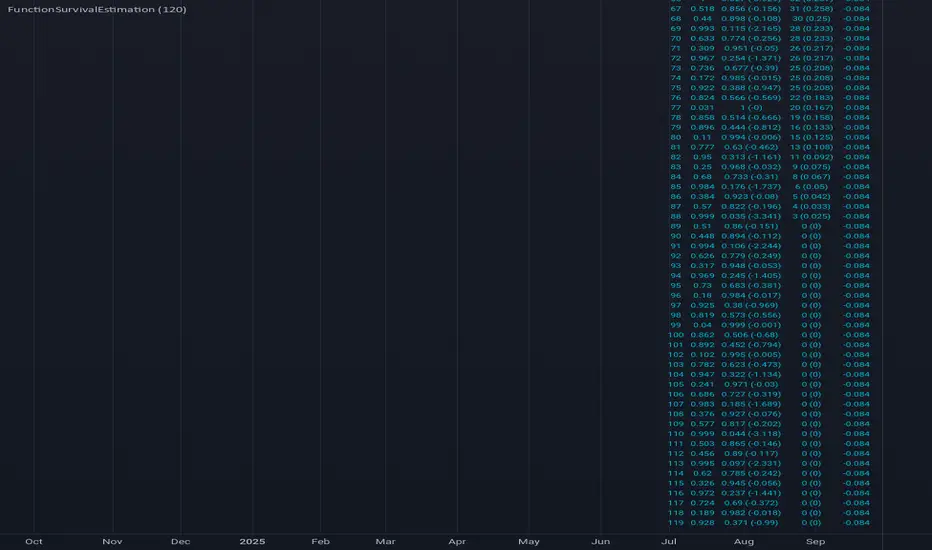This screenshot has width=932, height=550.
Task: Click the 0.982 (-0.018) cell in row 118
Action: pyautogui.click(x=751, y=513)
